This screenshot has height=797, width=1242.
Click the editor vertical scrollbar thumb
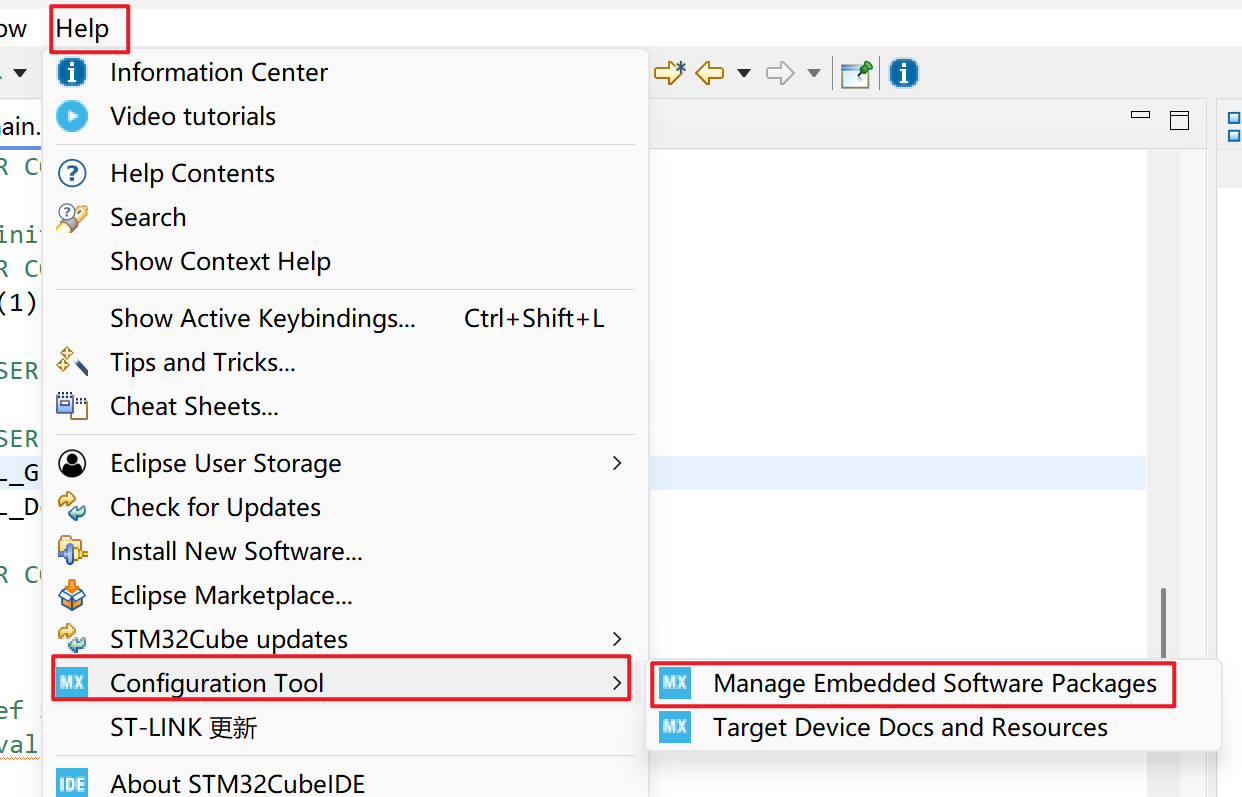tap(1163, 623)
